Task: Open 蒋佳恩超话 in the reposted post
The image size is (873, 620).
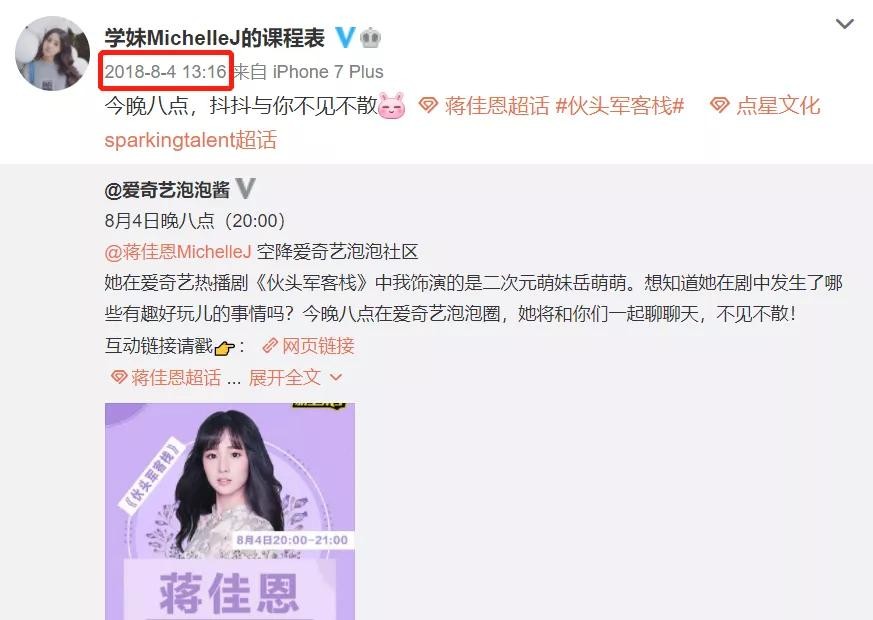Action: [x=176, y=377]
